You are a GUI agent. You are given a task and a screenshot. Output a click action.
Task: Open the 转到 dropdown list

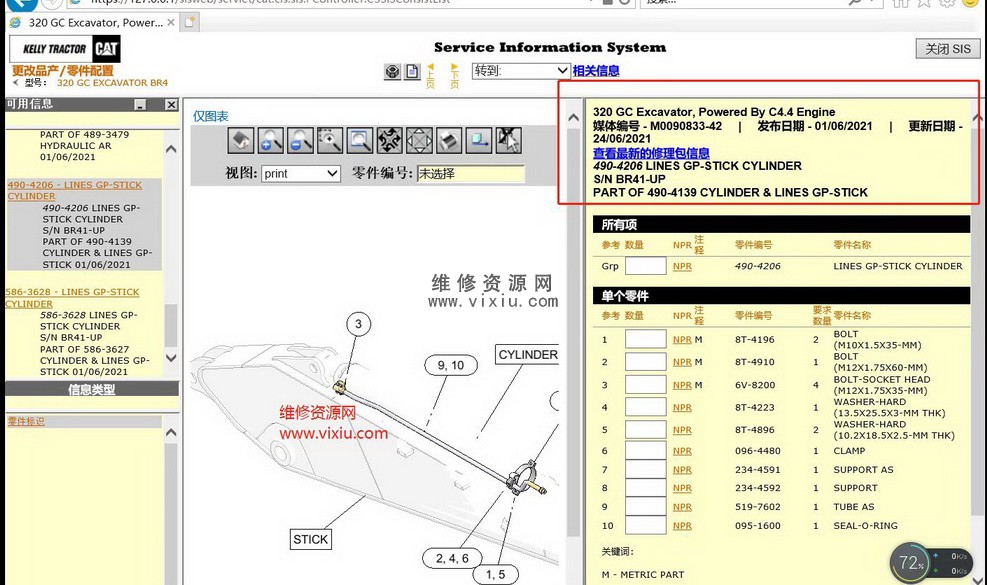point(520,71)
